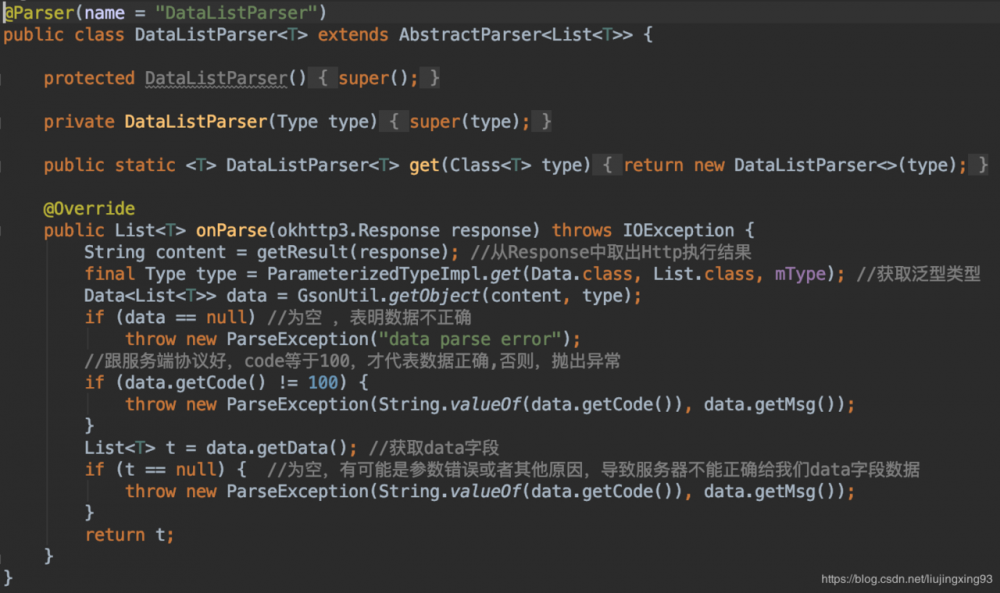
Task: Click the @Override annotation
Action: (x=89, y=208)
